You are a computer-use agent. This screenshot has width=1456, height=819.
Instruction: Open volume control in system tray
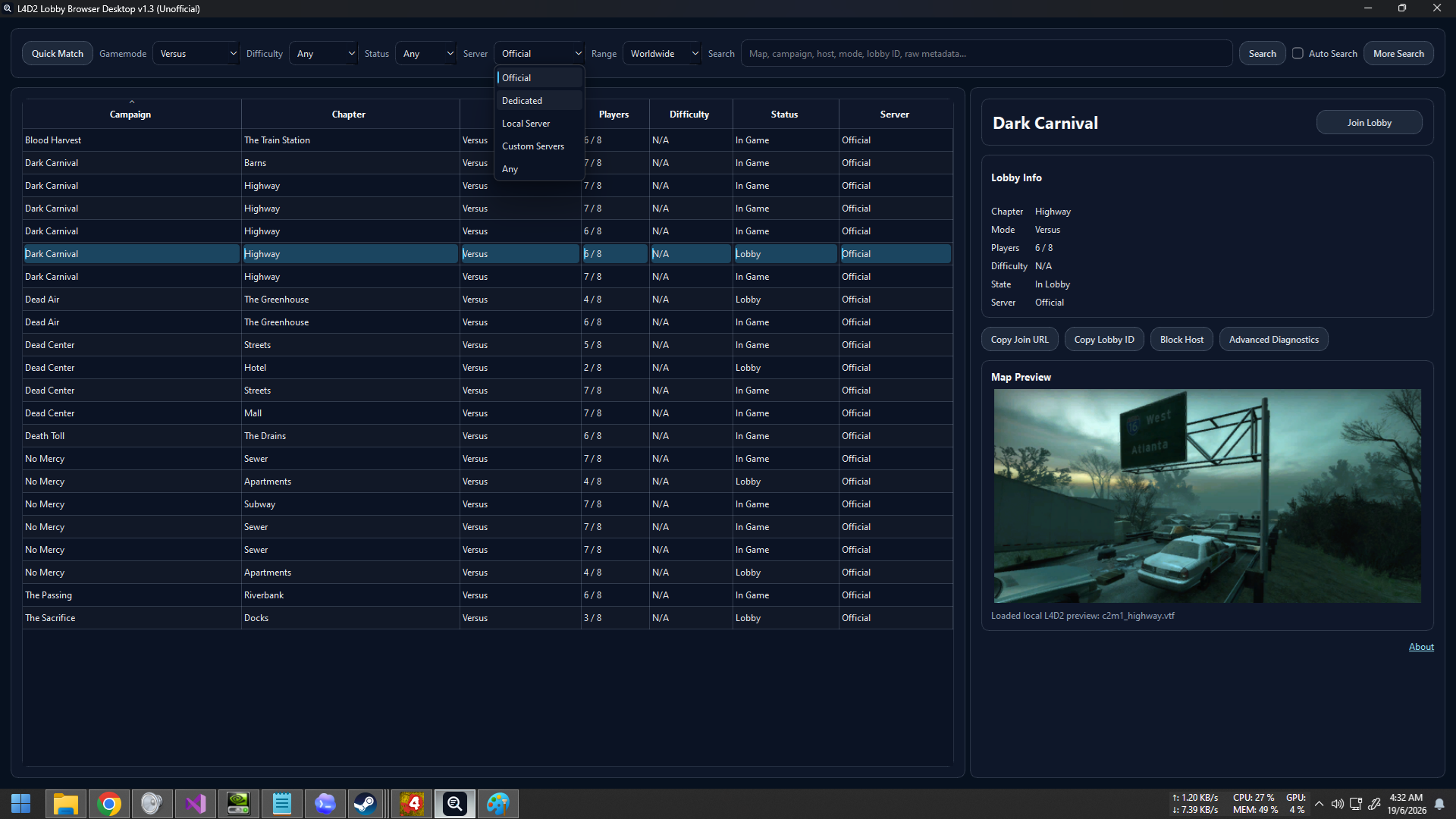tap(1337, 804)
